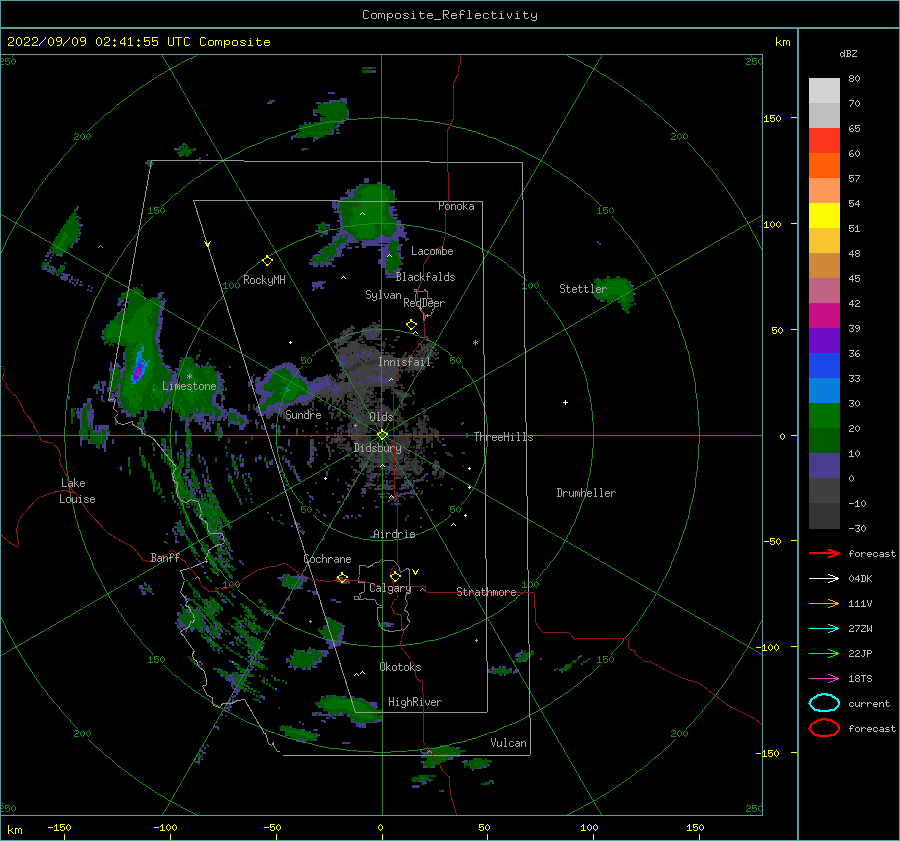Click the ThreeHills town label
This screenshot has width=900, height=841.
[503, 437]
